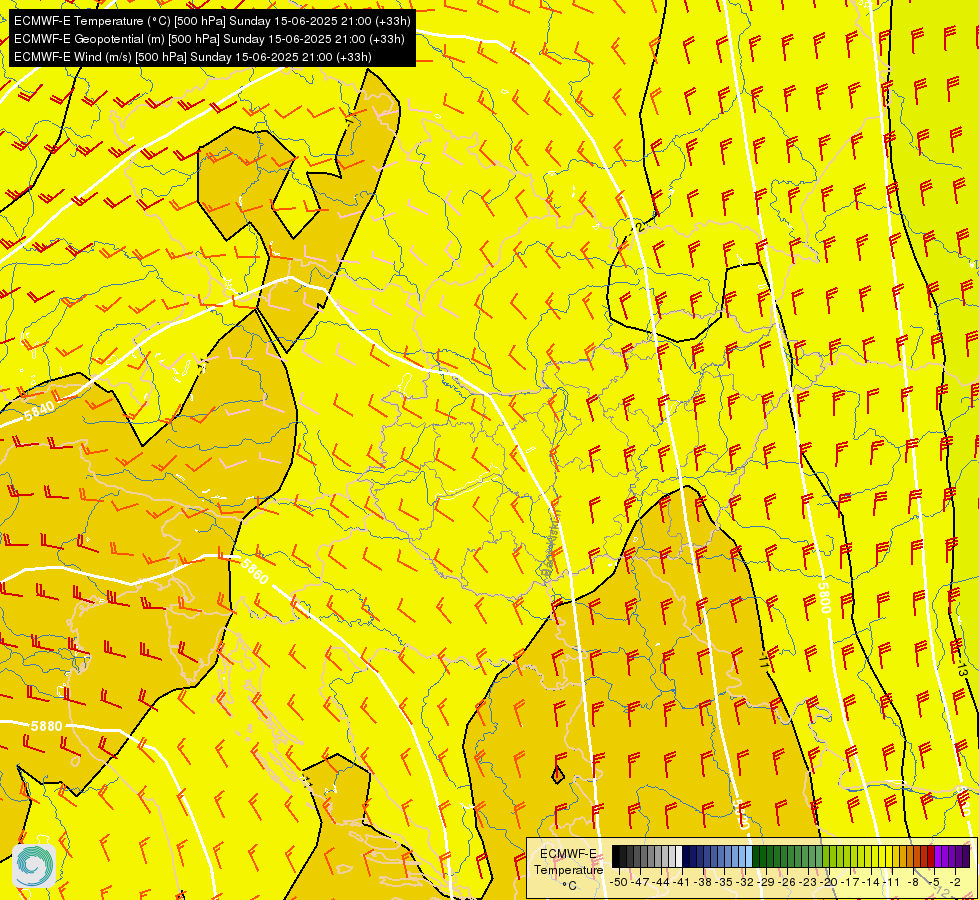Screen dimensions: 979x900
Task: Click the -8 value under the colorbar
Action: tap(913, 882)
